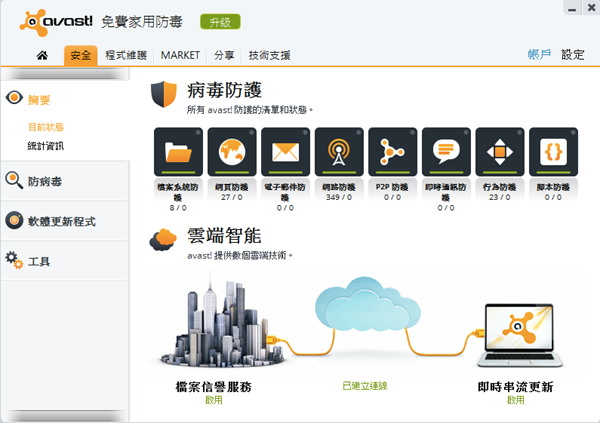Screen dimensions: 600x423
Task: Click the 23 / 0 behavior shield count
Action: (x=500, y=197)
